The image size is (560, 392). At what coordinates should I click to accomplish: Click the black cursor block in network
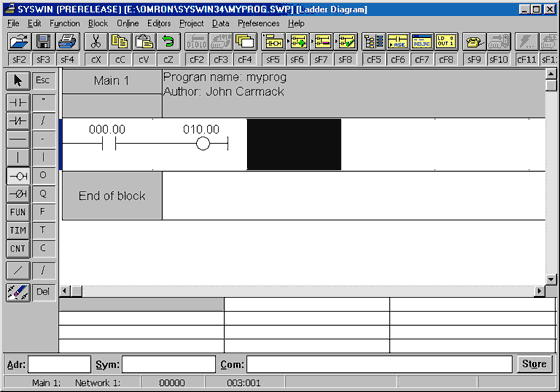[x=294, y=145]
